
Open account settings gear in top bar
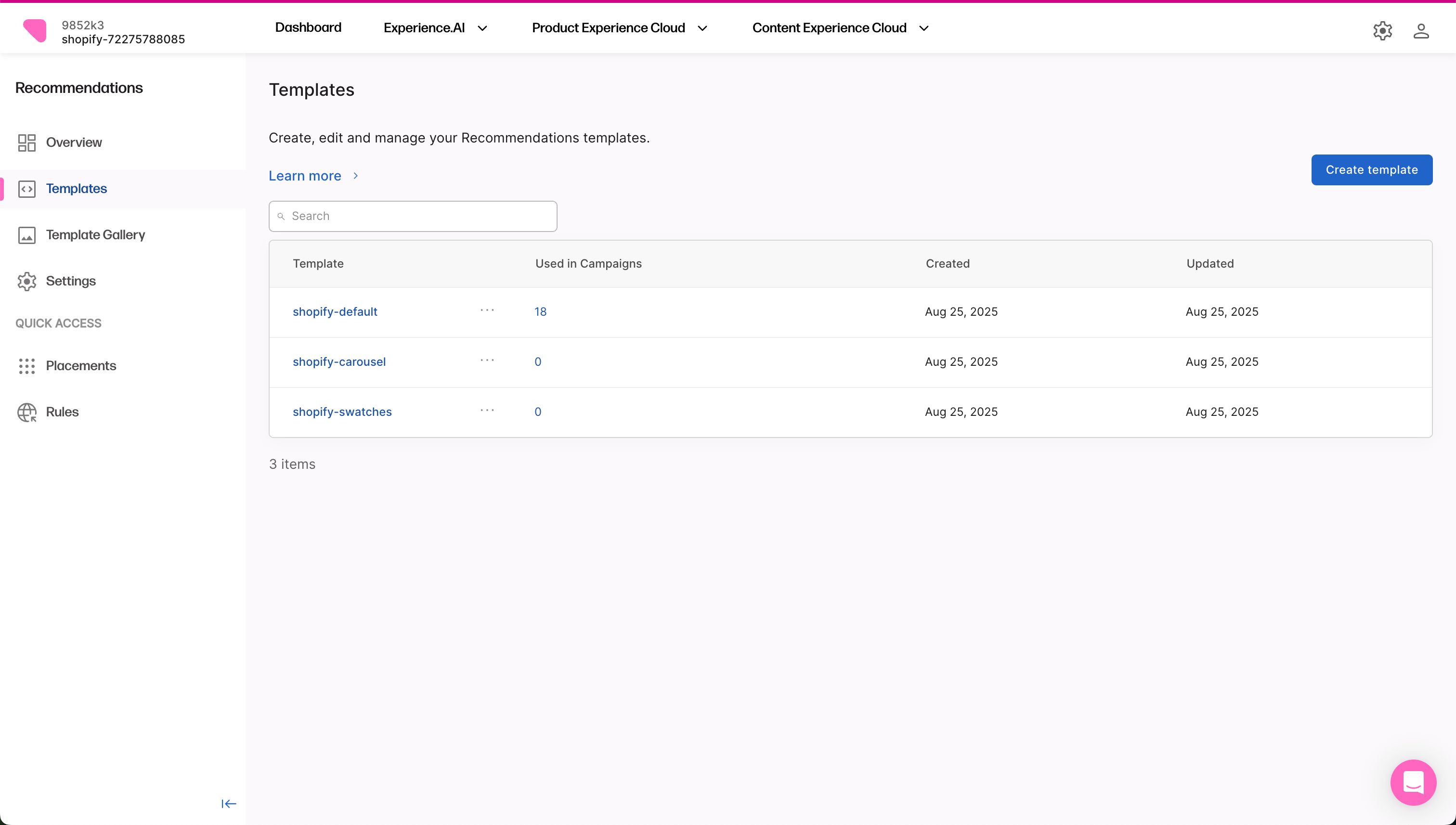point(1382,31)
